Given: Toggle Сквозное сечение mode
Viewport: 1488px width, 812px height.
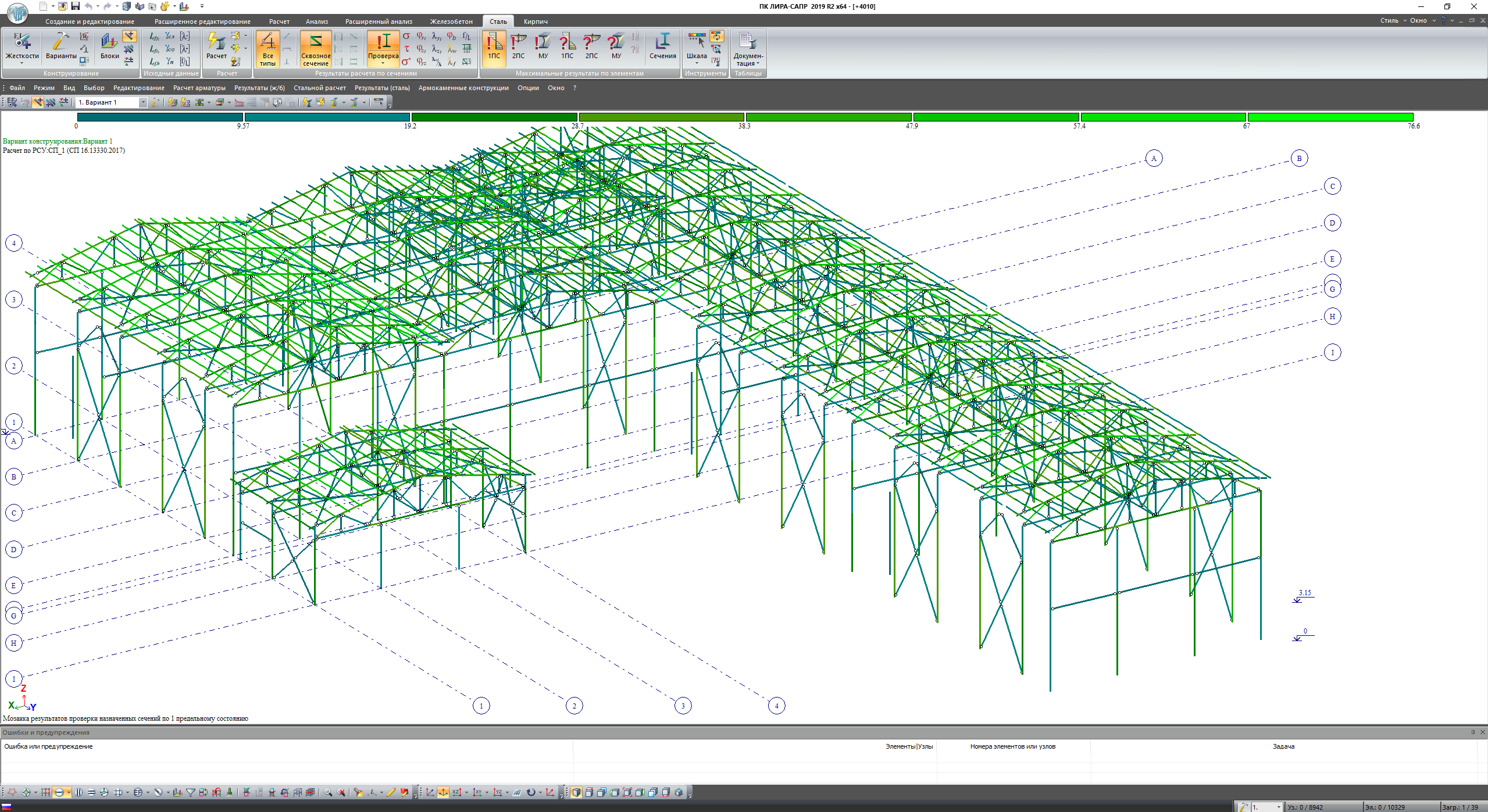Looking at the screenshot, I should tap(316, 48).
